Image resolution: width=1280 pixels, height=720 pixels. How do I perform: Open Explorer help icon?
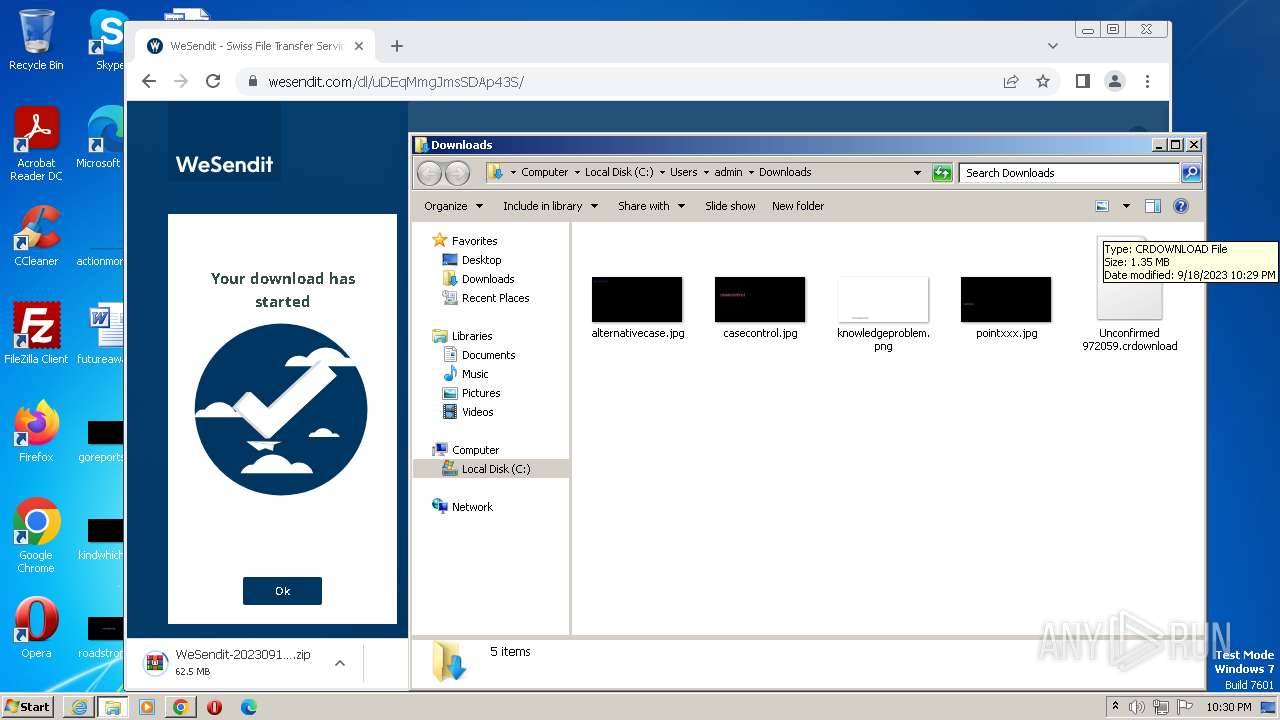point(1181,206)
